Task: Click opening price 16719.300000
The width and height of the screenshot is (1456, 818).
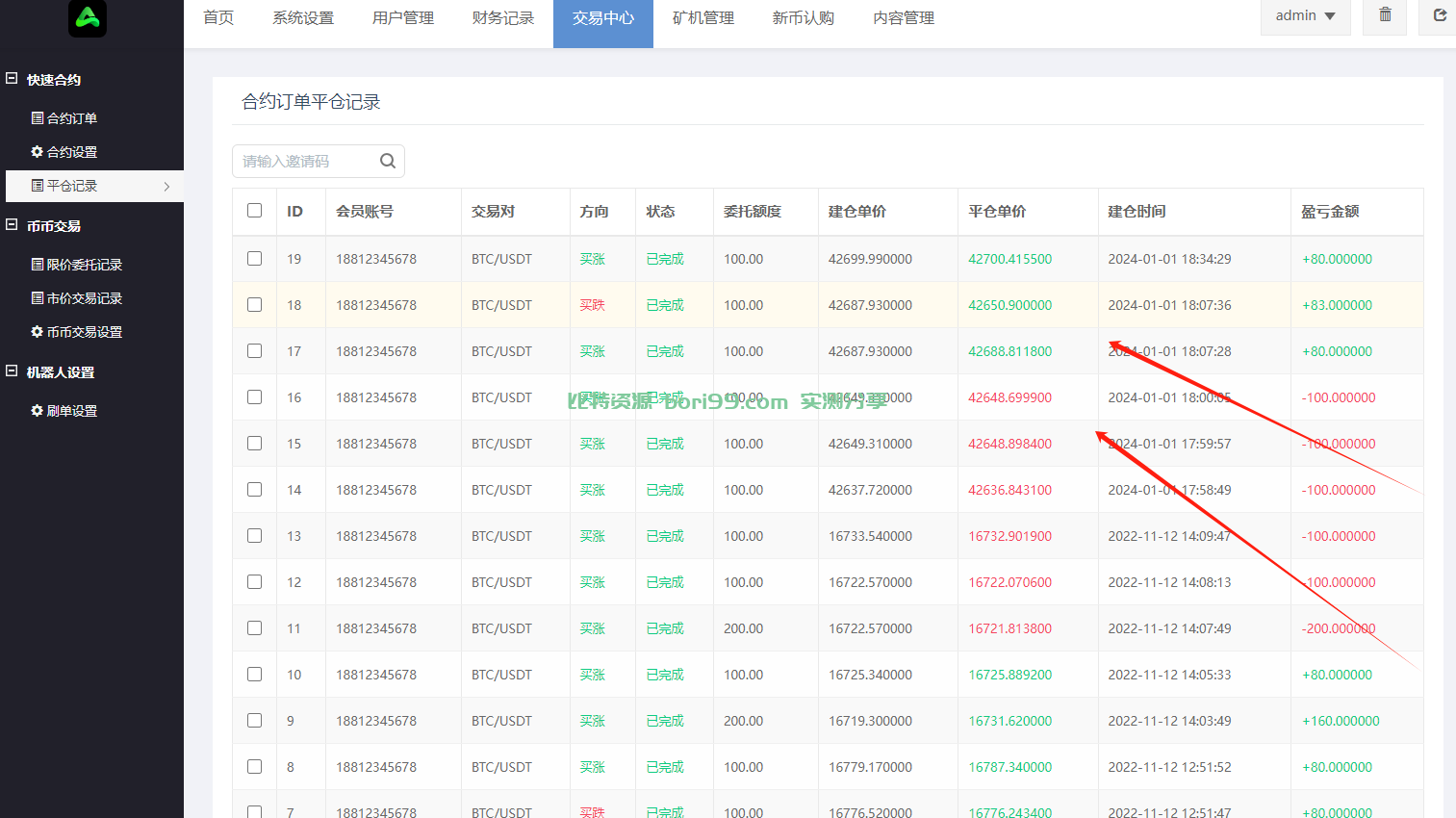Action: (870, 721)
